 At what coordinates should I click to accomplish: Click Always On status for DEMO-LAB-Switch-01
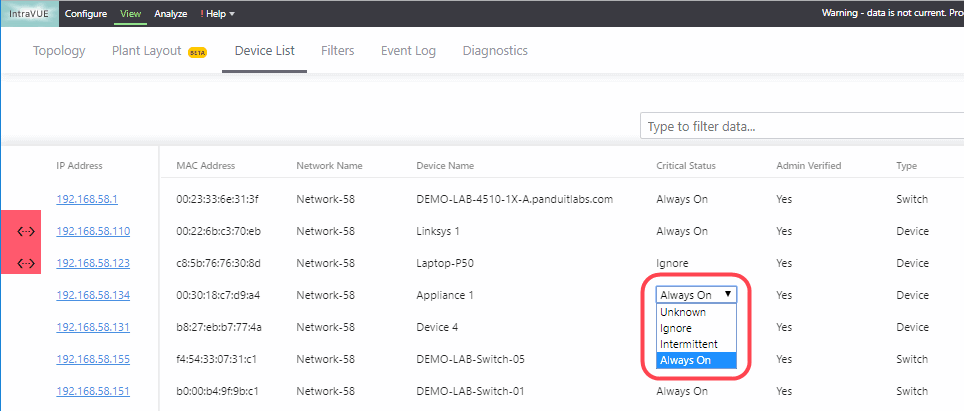[x=682, y=391]
